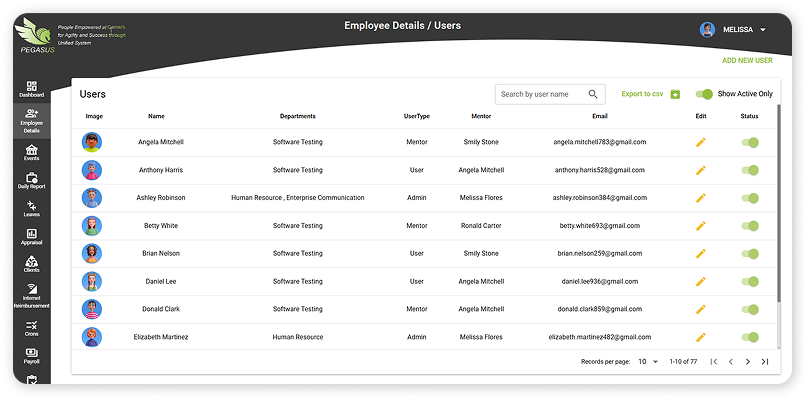Click email elizabeth.martinez482@gmail.com

coord(600,337)
